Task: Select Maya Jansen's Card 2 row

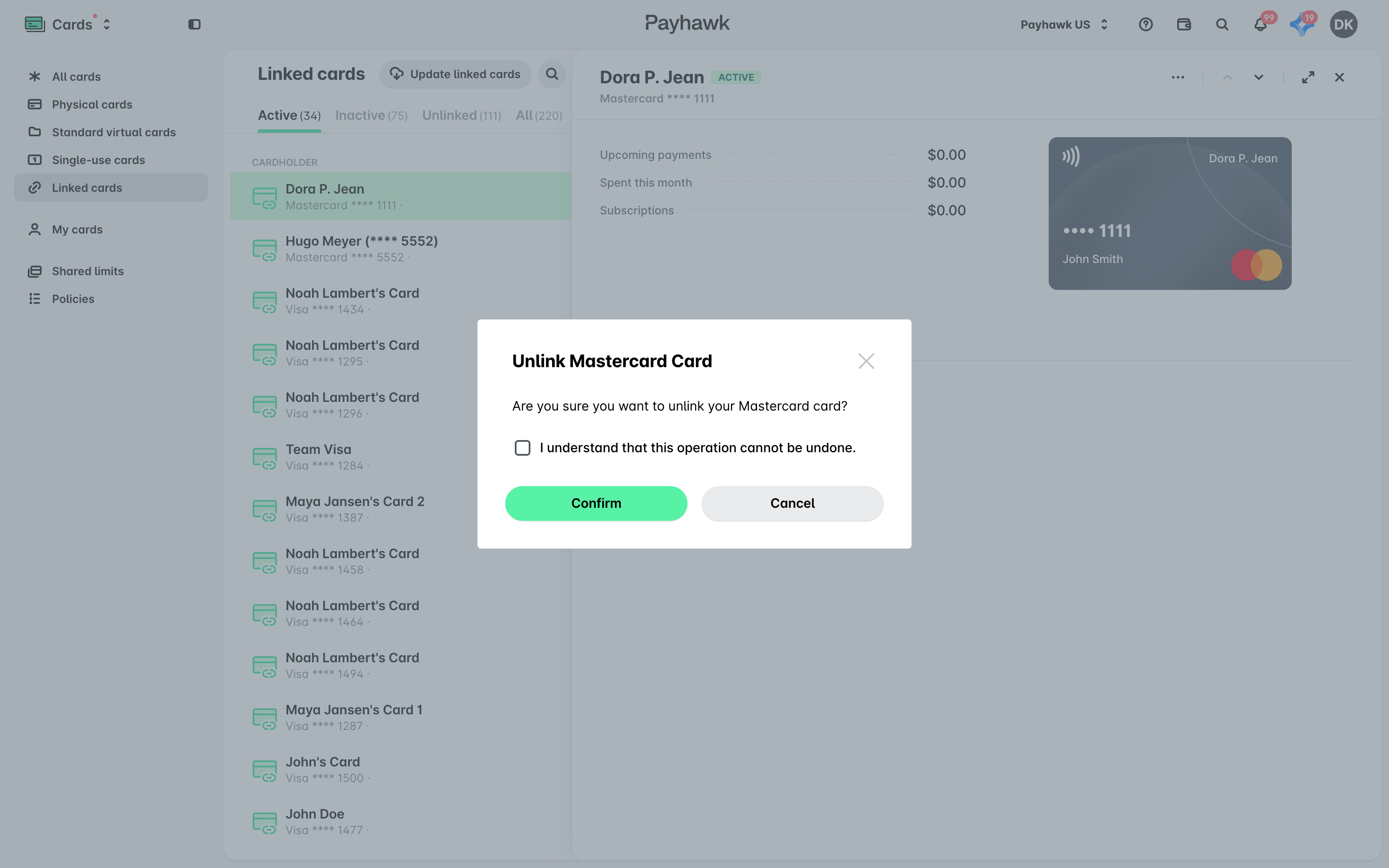Action: pos(401,509)
